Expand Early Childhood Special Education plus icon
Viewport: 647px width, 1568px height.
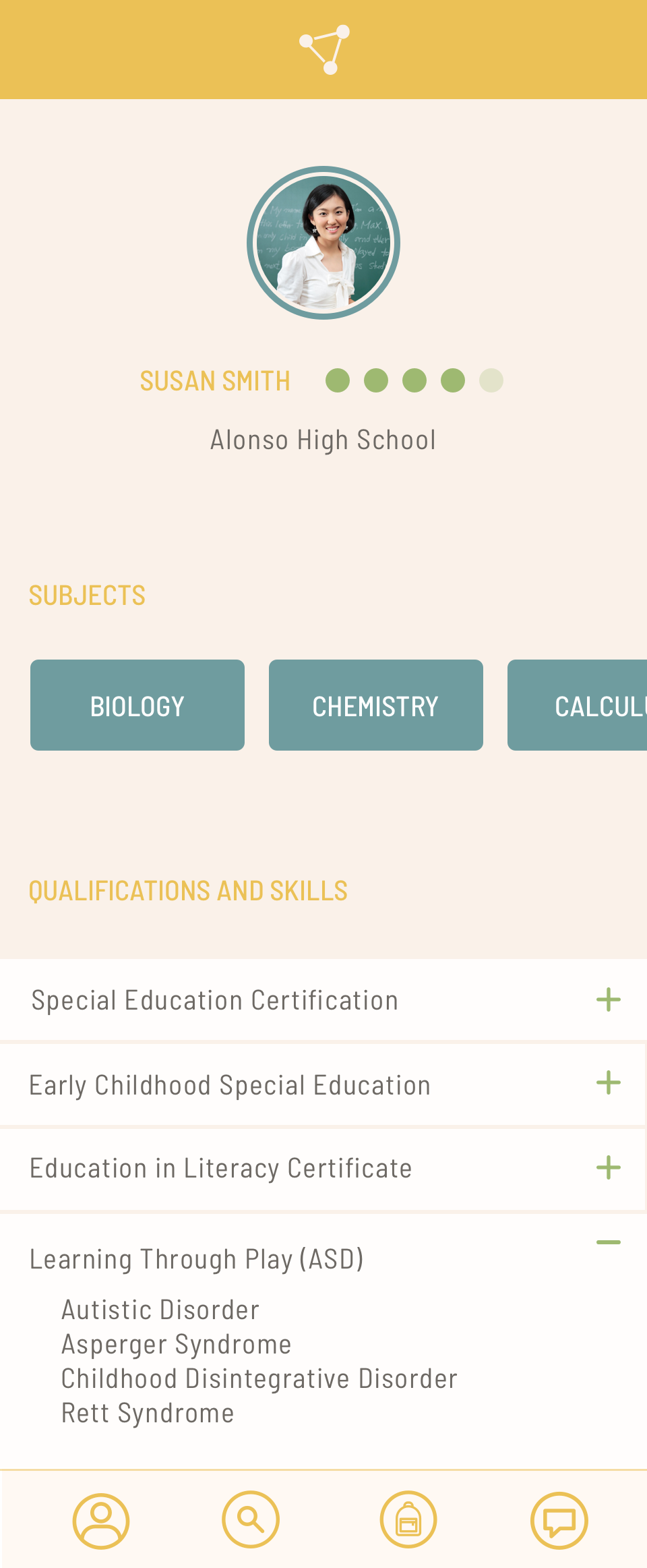tap(609, 1082)
